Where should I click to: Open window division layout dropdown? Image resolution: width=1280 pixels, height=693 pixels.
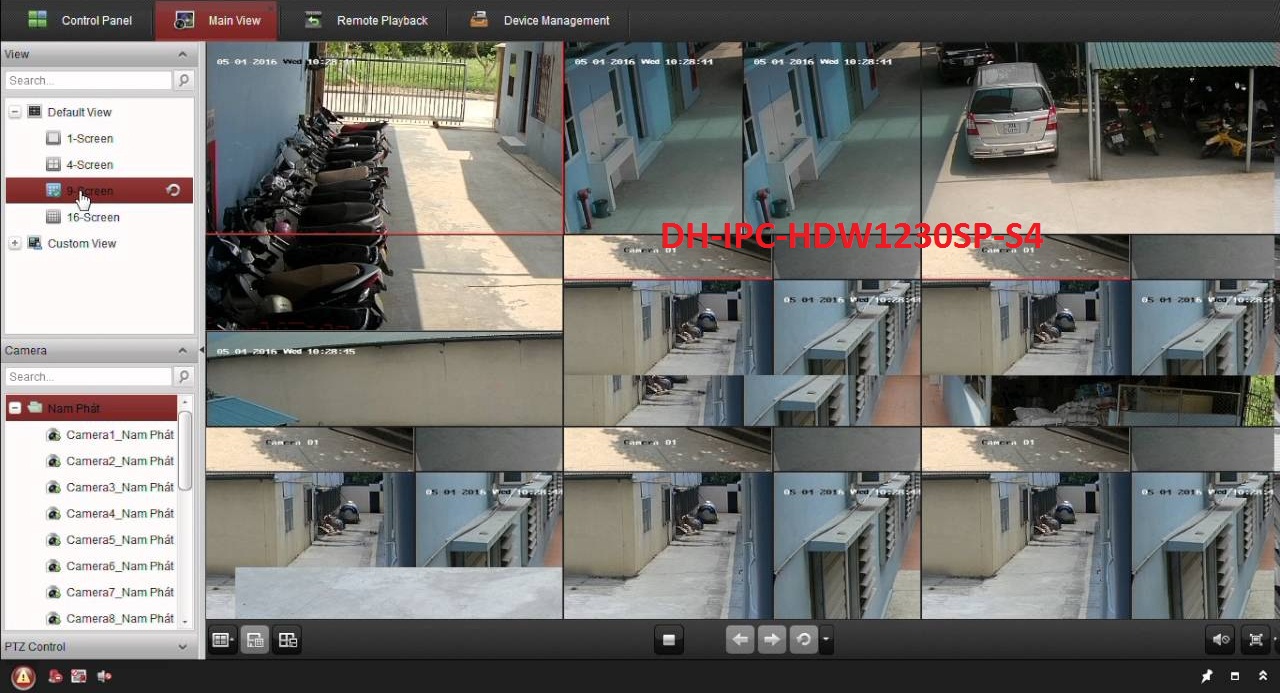click(x=222, y=640)
